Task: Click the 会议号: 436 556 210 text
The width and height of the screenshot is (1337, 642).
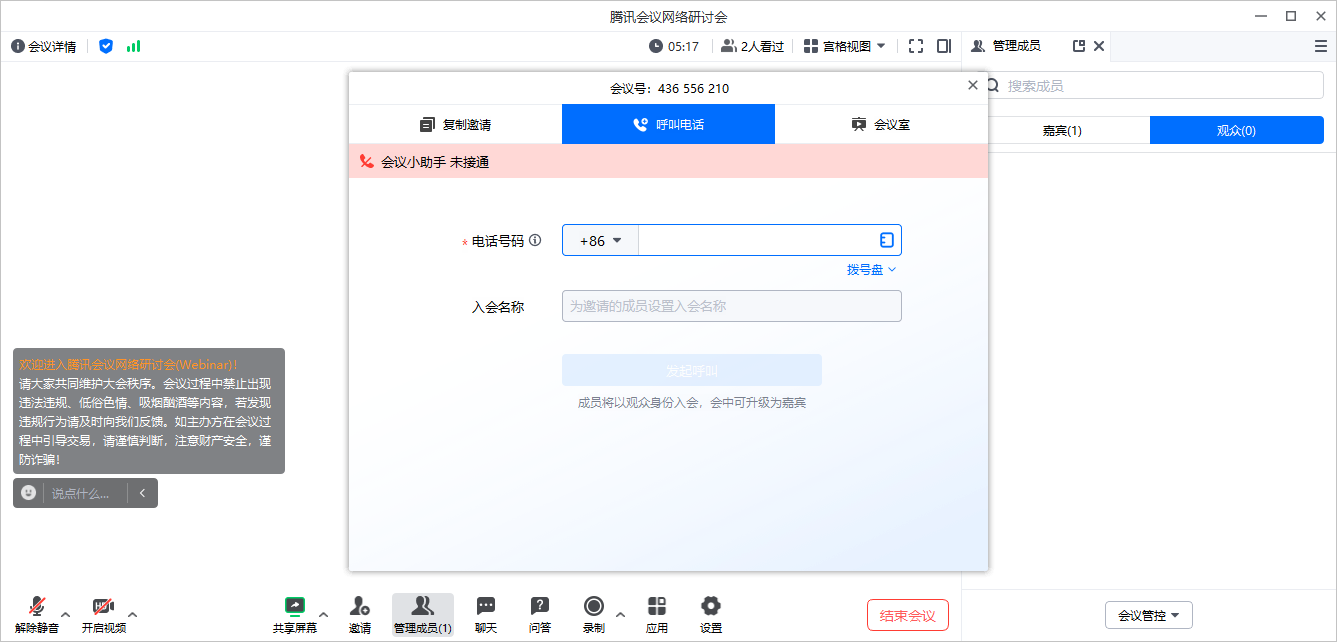Action: pos(669,88)
